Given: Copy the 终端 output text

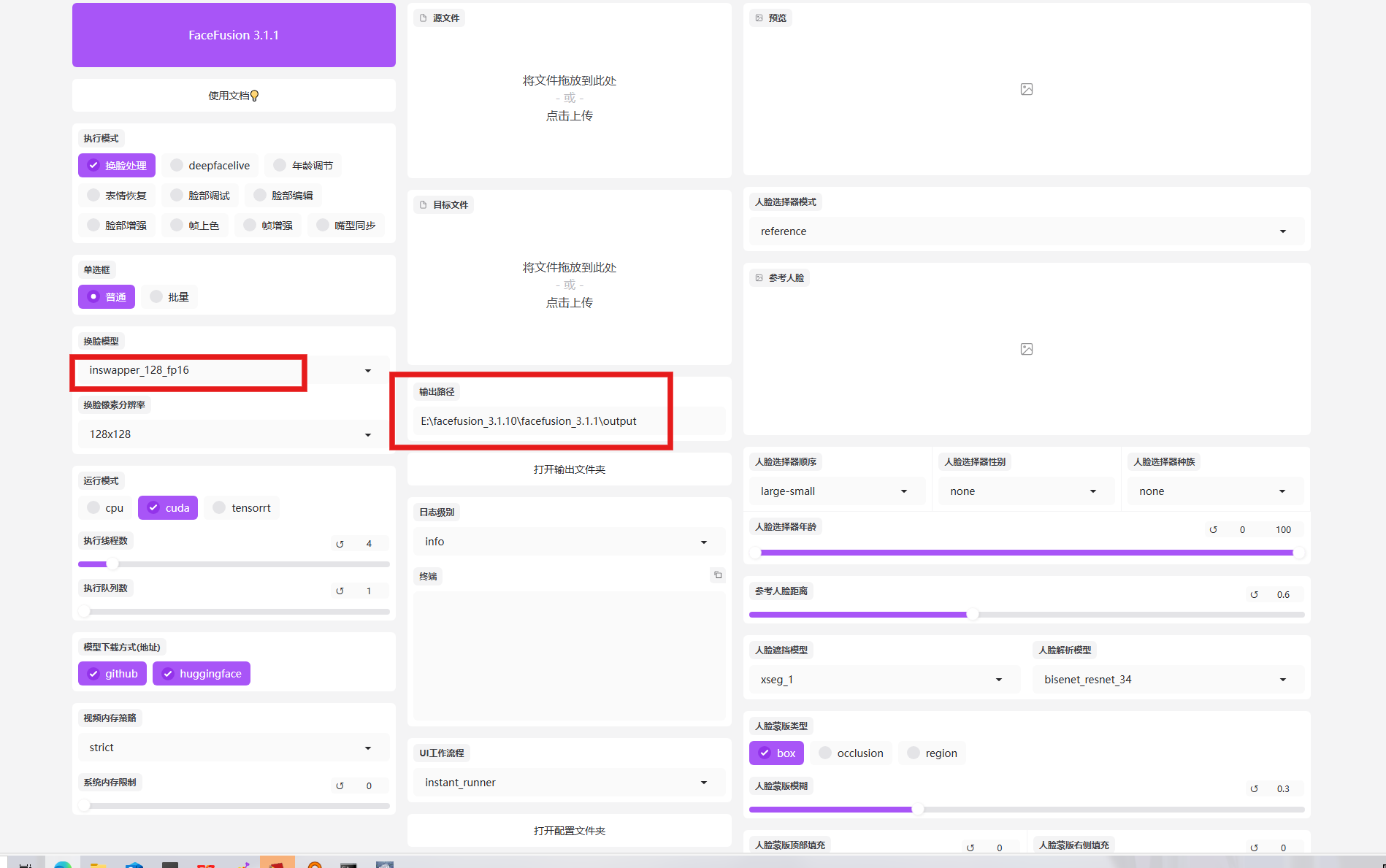Looking at the screenshot, I should (718, 575).
